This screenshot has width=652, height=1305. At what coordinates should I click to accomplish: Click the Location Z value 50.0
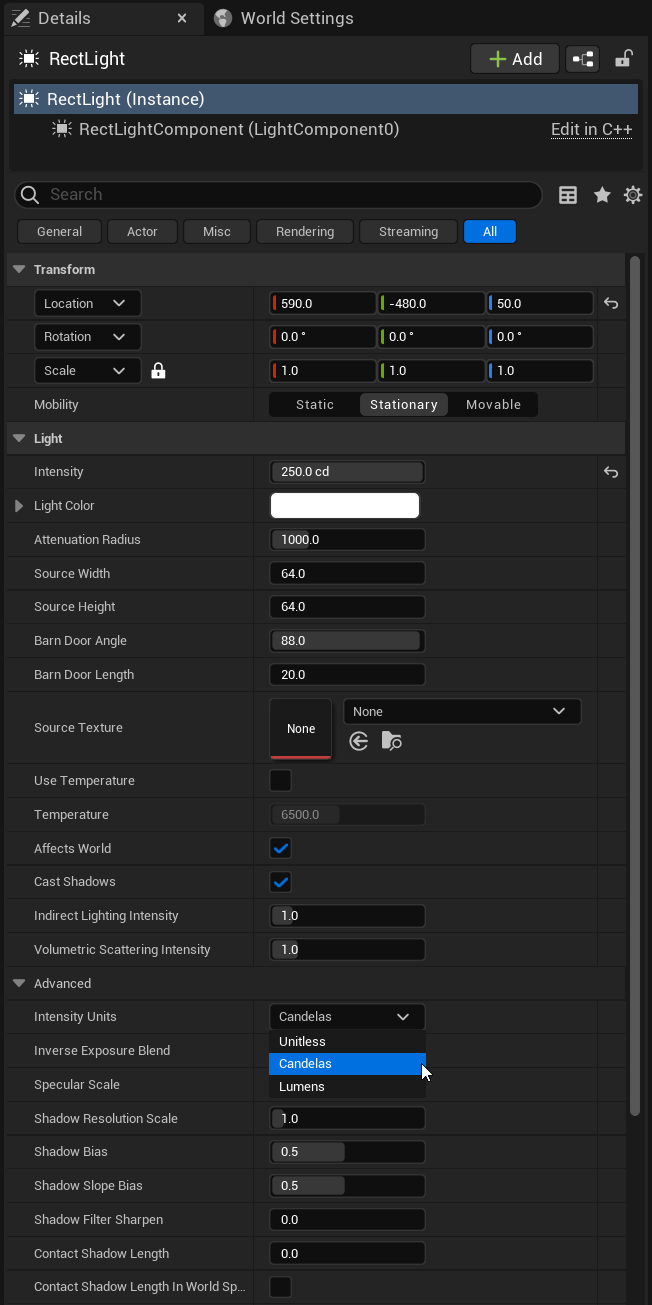[540, 303]
